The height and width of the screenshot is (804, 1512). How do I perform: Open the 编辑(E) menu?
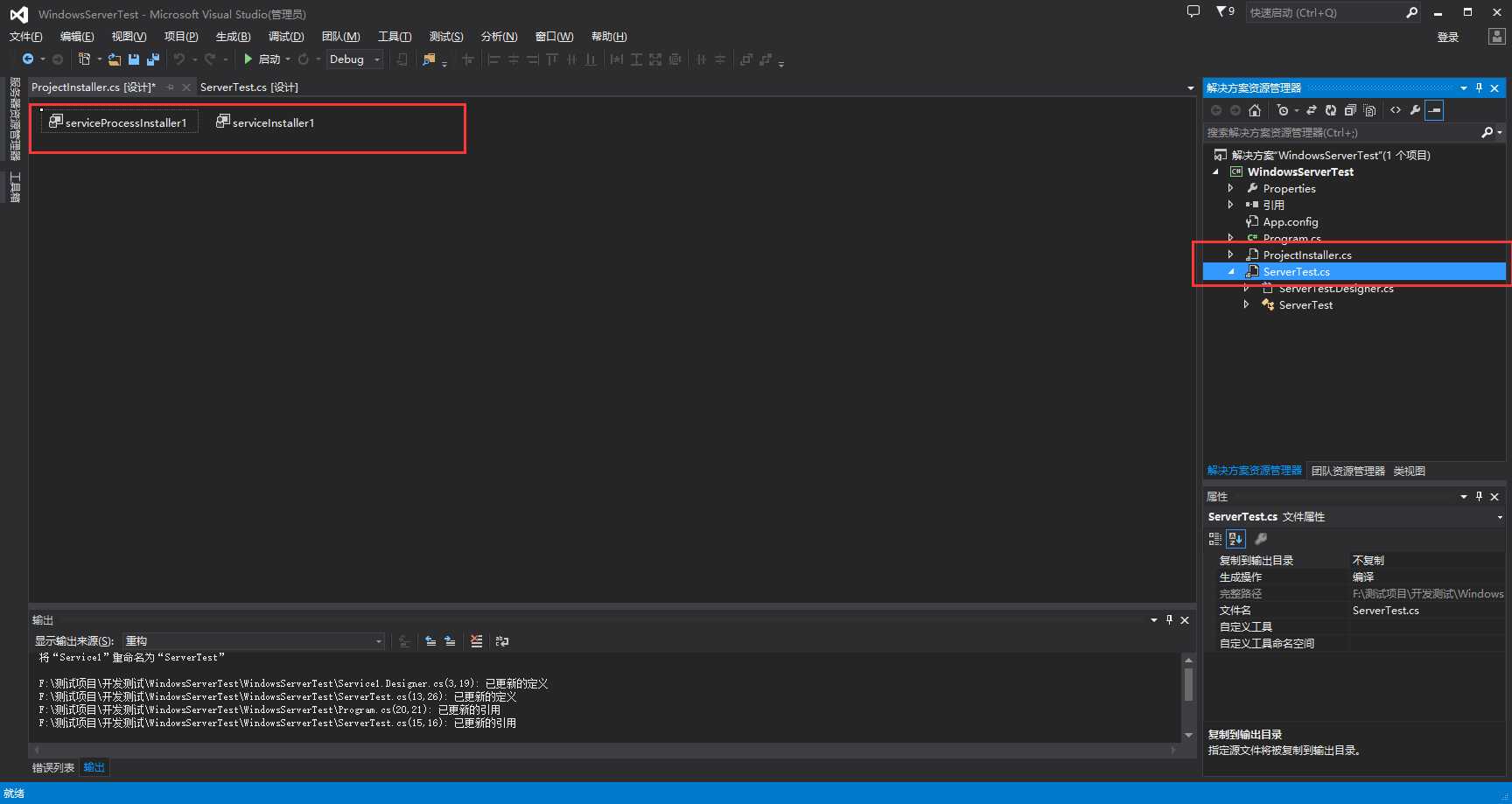coord(77,37)
